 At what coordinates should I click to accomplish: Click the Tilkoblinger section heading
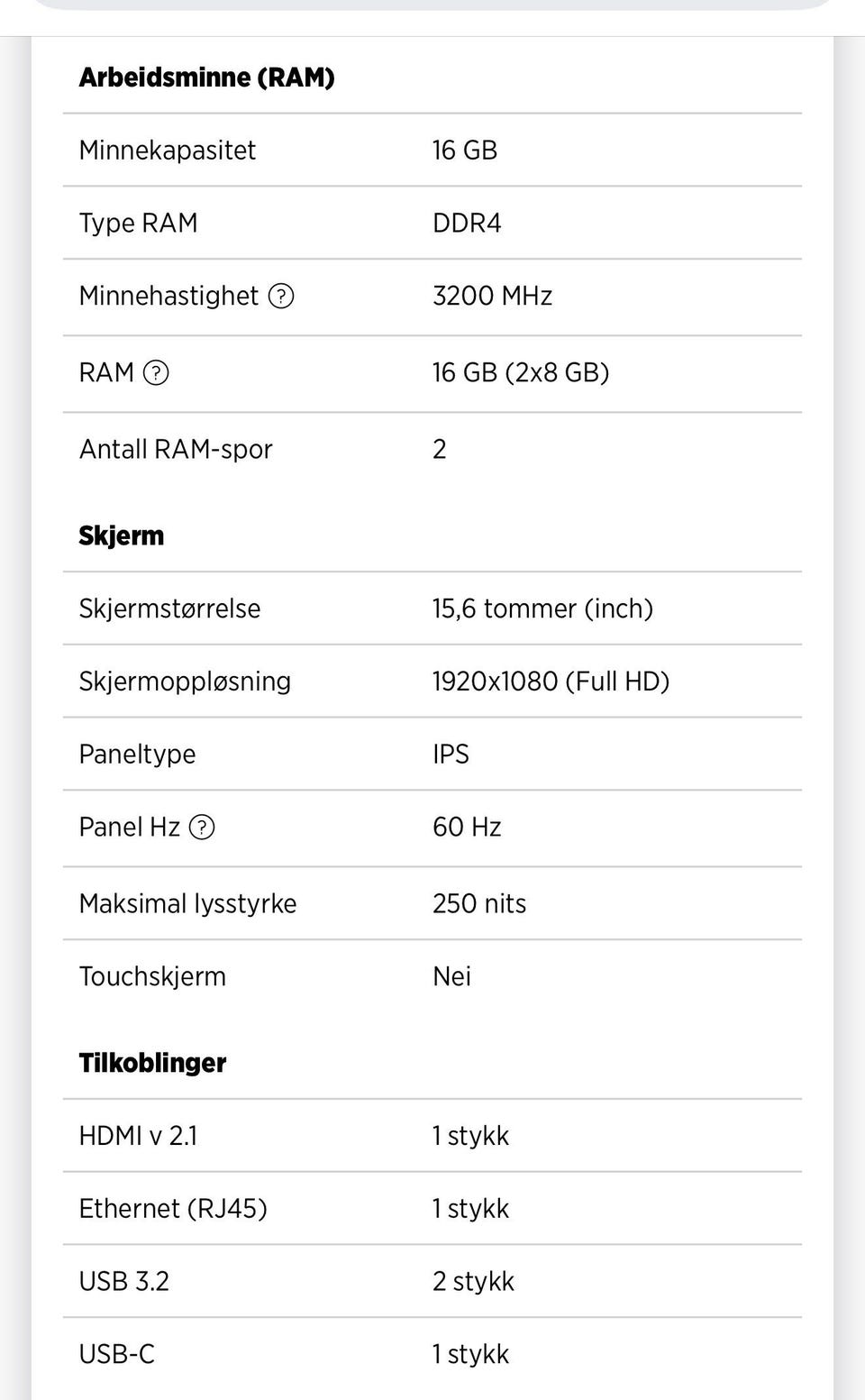(x=152, y=1063)
